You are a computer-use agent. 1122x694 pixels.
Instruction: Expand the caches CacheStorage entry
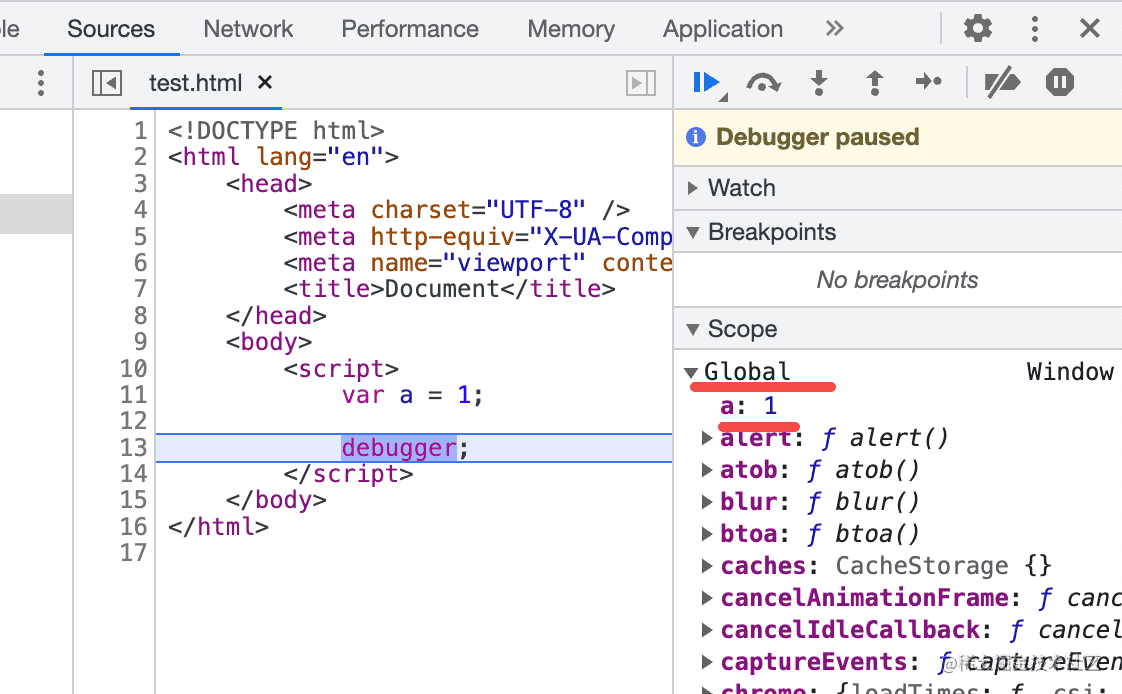point(708,566)
